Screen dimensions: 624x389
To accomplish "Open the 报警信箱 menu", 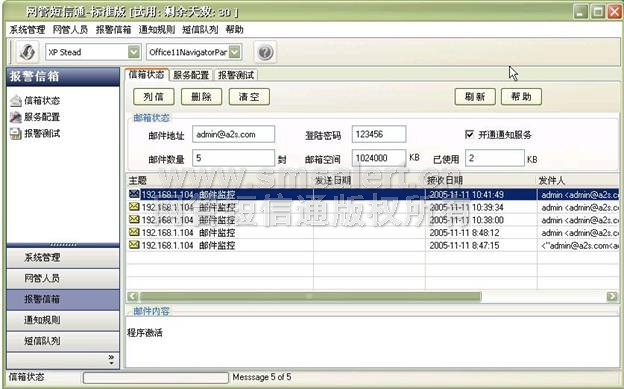I will pos(113,29).
